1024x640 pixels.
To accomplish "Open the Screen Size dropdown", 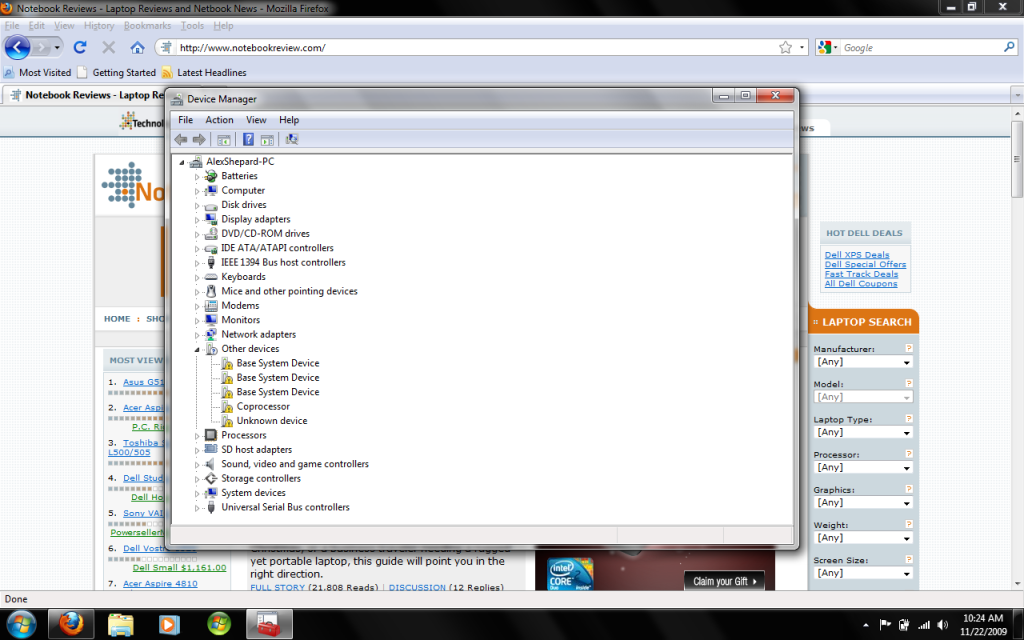I will tap(863, 573).
